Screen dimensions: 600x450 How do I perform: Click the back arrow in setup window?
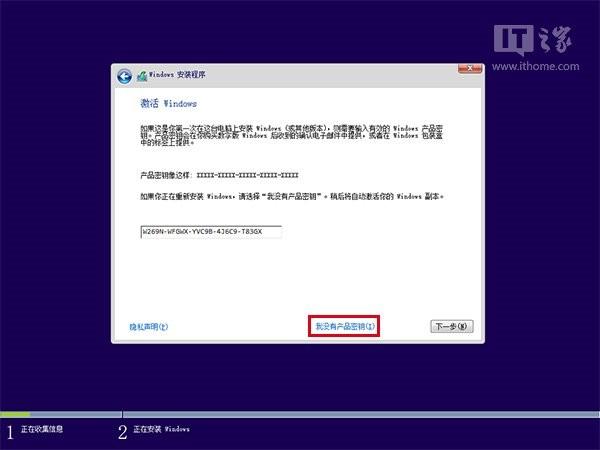click(x=124, y=76)
